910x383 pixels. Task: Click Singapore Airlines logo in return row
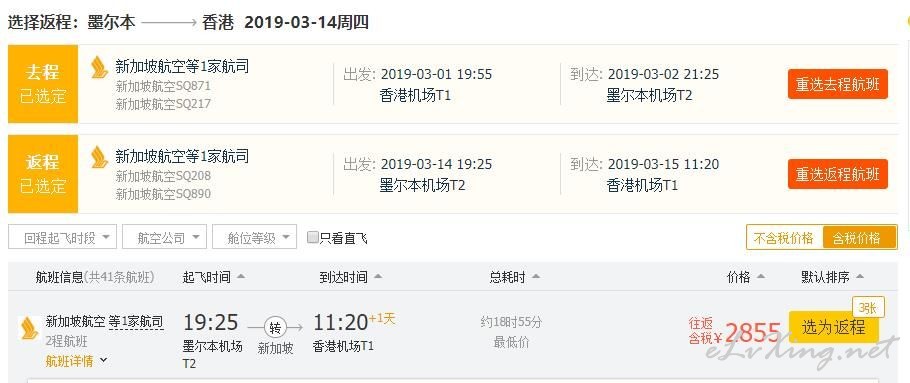pos(99,158)
